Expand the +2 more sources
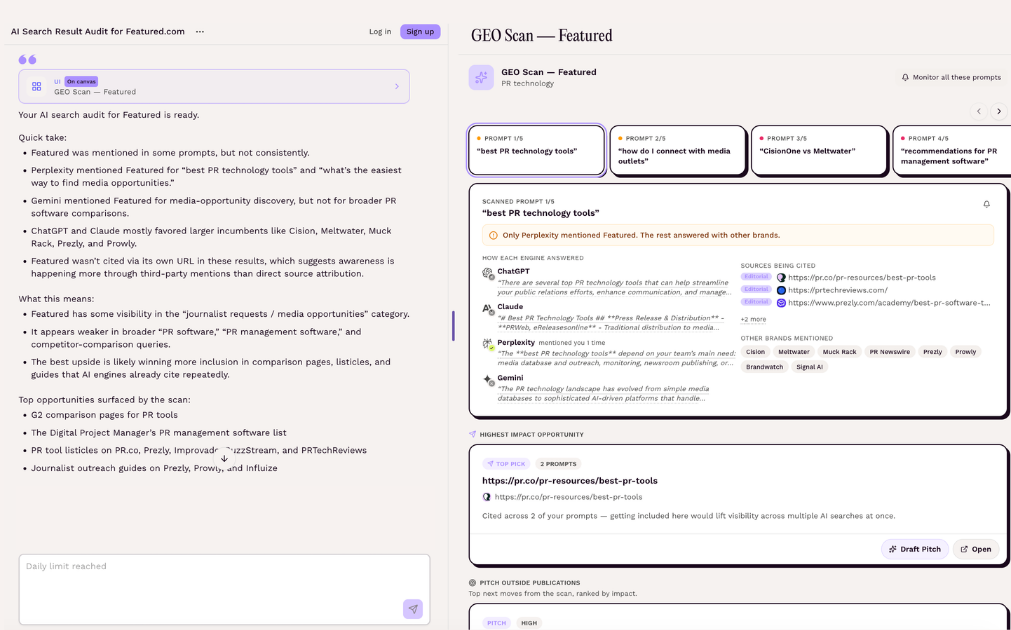The height and width of the screenshot is (630, 1011). point(753,319)
